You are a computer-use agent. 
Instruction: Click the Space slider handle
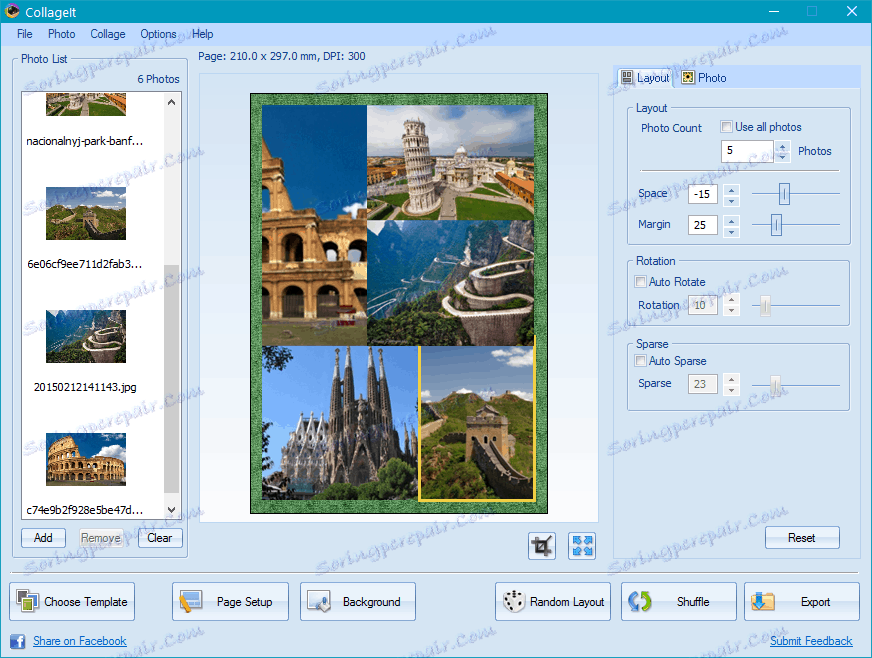tap(784, 194)
